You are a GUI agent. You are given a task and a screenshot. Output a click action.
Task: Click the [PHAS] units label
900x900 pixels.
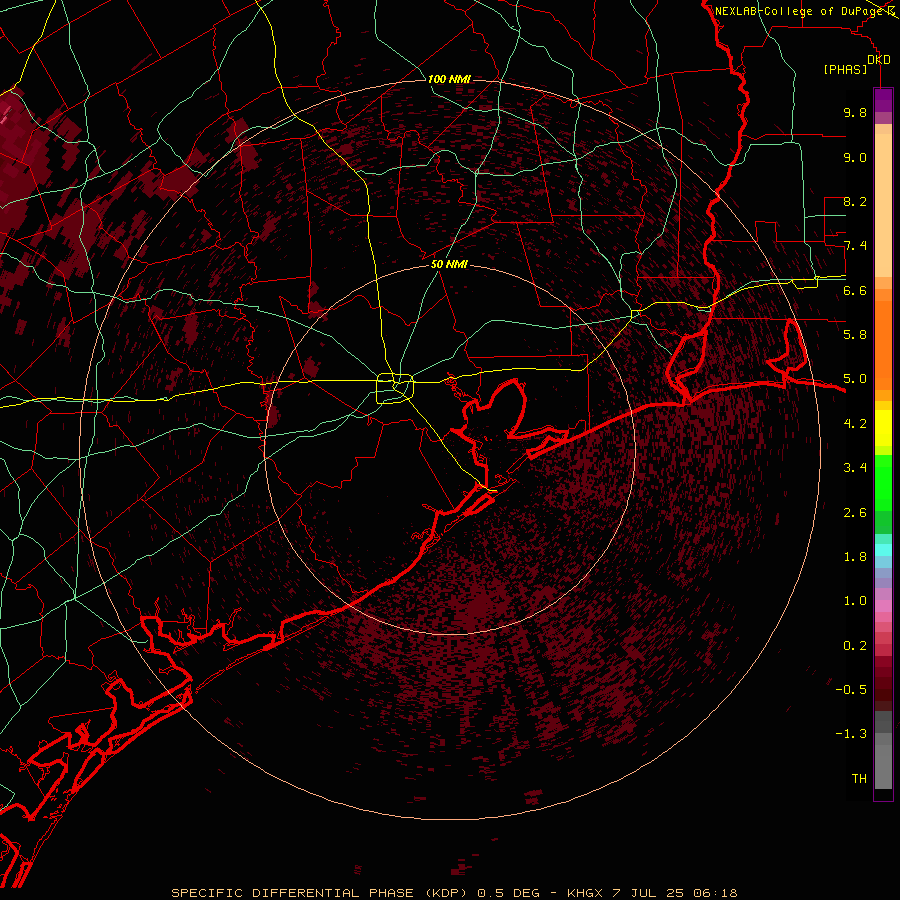tap(845, 70)
